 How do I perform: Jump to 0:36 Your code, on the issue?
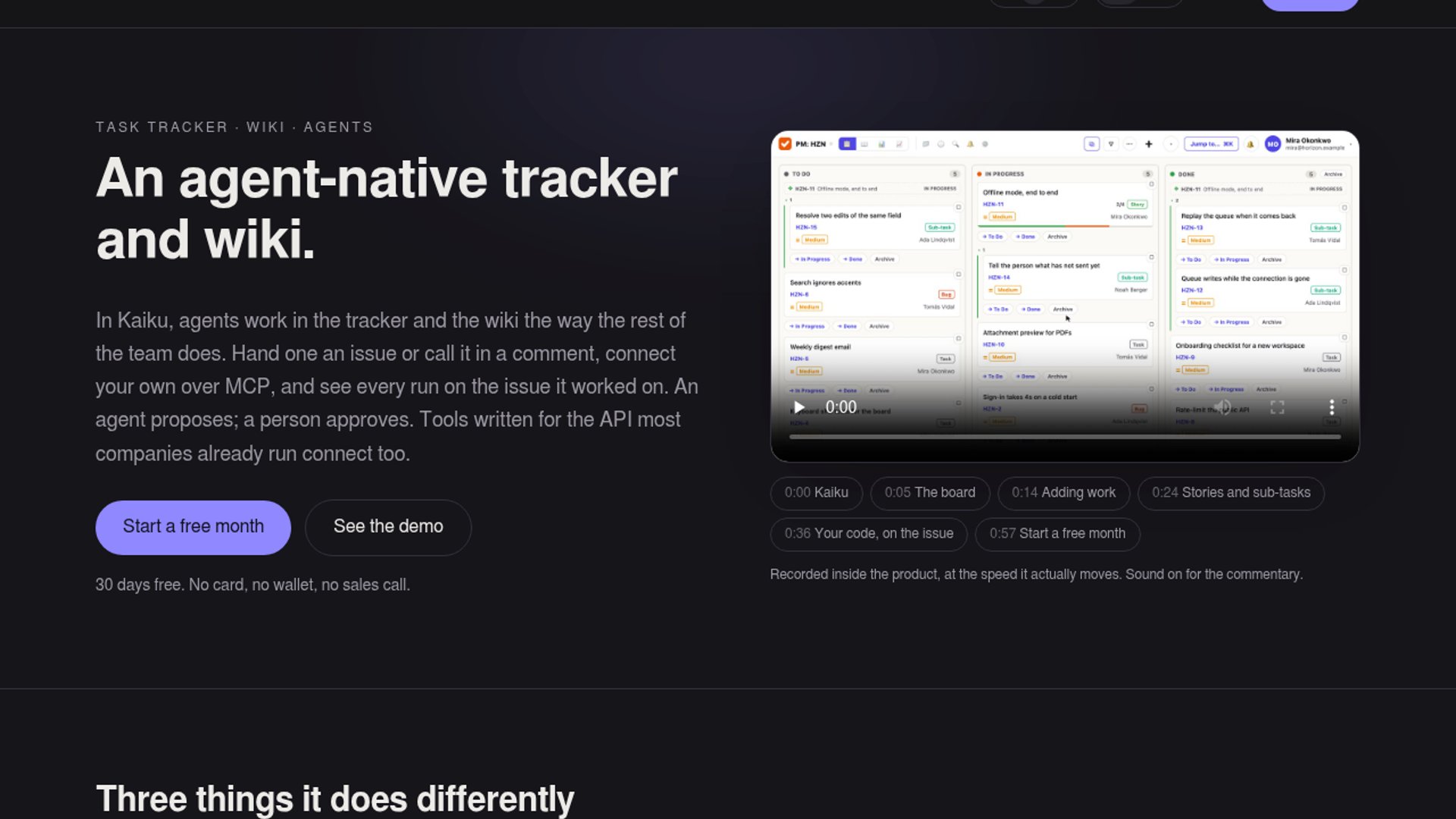pyautogui.click(x=868, y=534)
